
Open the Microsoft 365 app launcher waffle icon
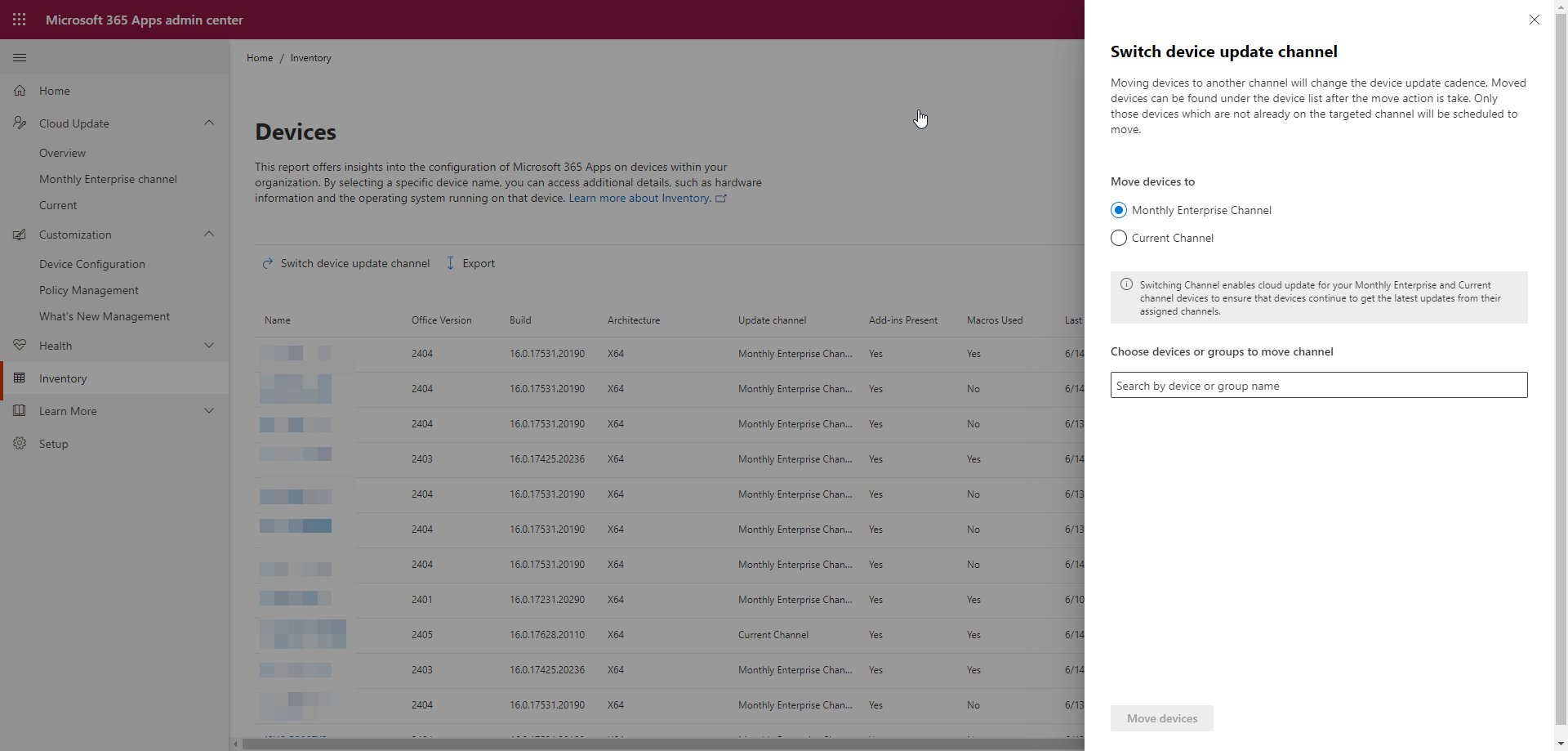[x=20, y=20]
